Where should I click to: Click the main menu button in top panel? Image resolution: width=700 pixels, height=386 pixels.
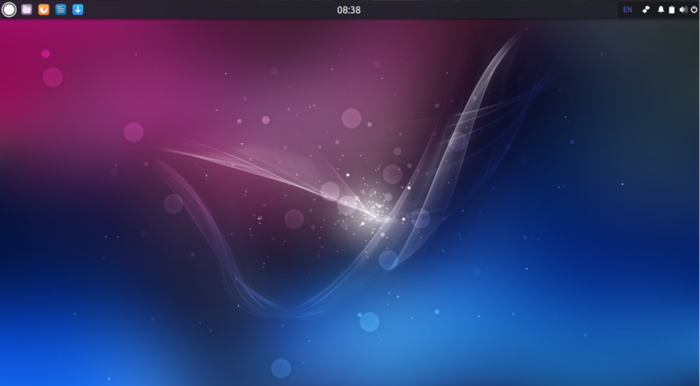click(x=9, y=9)
